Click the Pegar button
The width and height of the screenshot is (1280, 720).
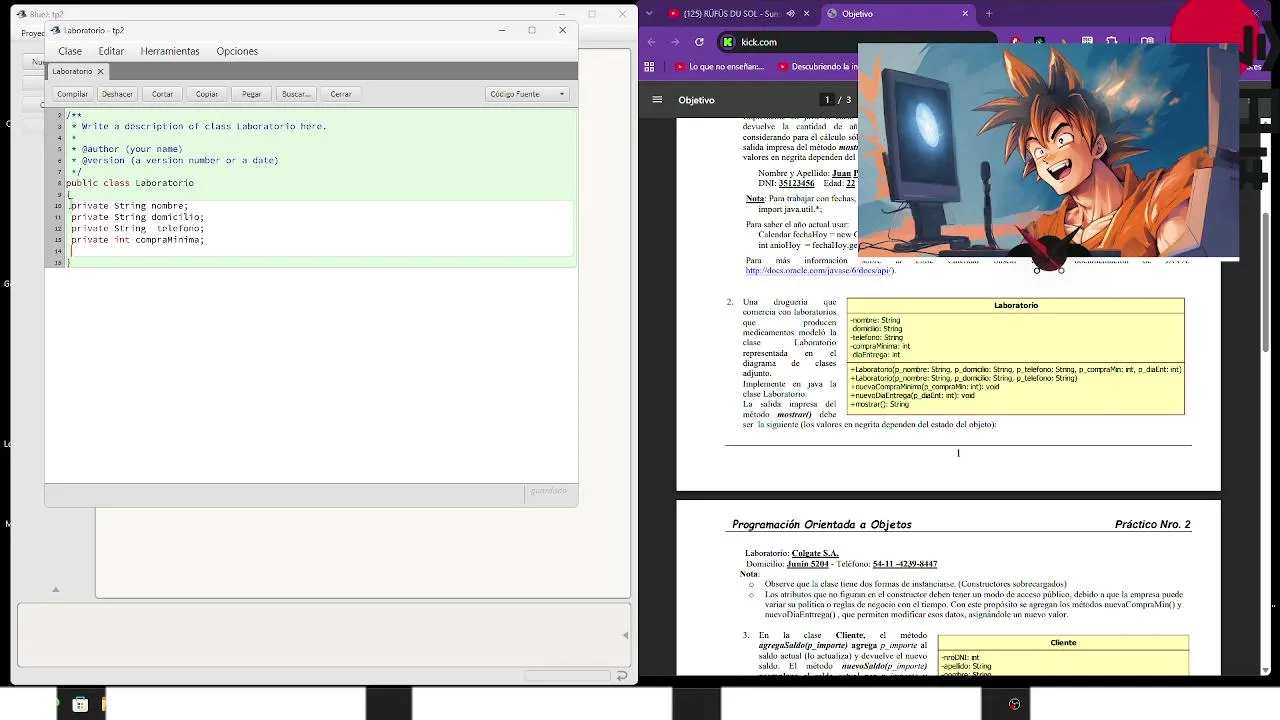[x=251, y=94]
